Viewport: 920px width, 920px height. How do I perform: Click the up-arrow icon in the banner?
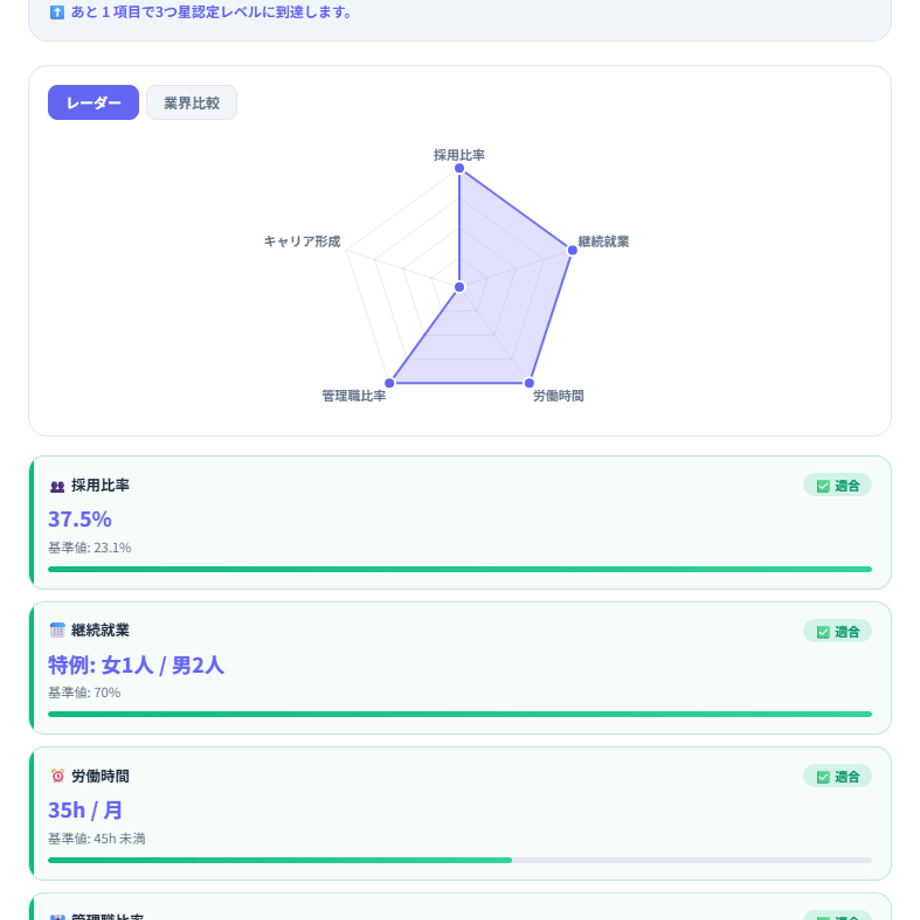point(57,12)
